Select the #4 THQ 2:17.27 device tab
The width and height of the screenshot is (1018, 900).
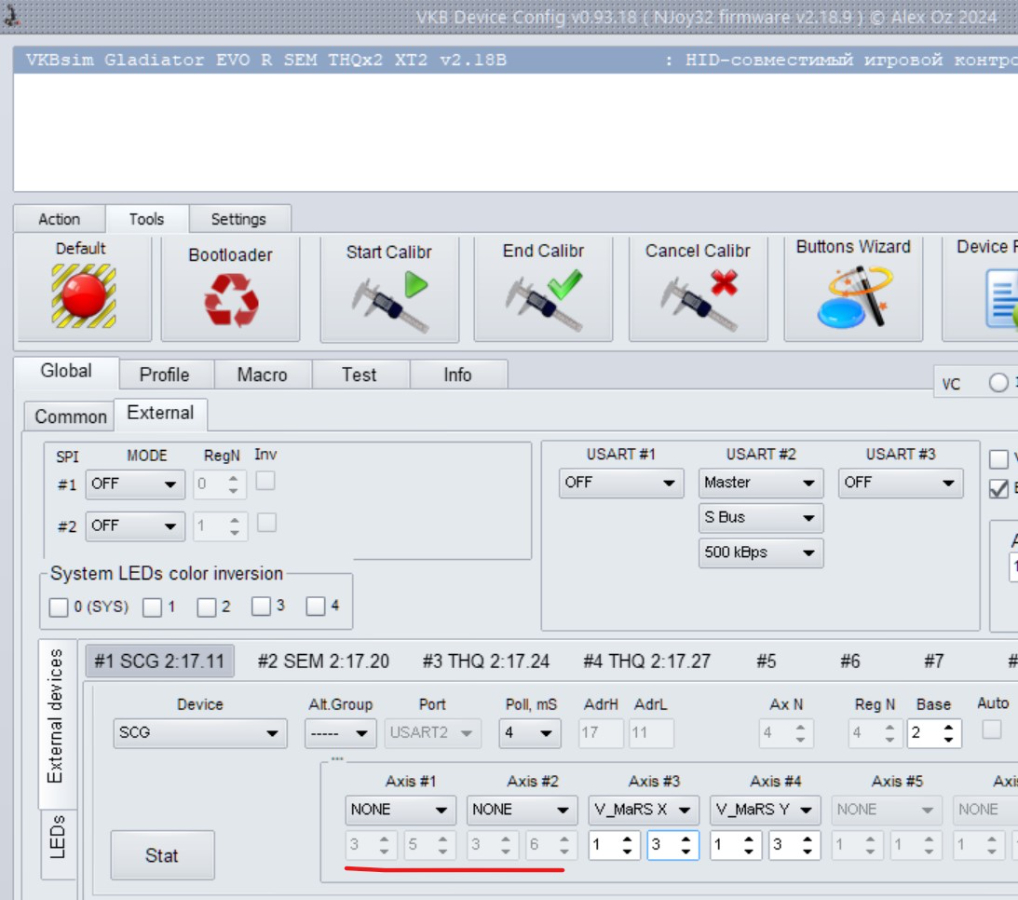[x=647, y=661]
